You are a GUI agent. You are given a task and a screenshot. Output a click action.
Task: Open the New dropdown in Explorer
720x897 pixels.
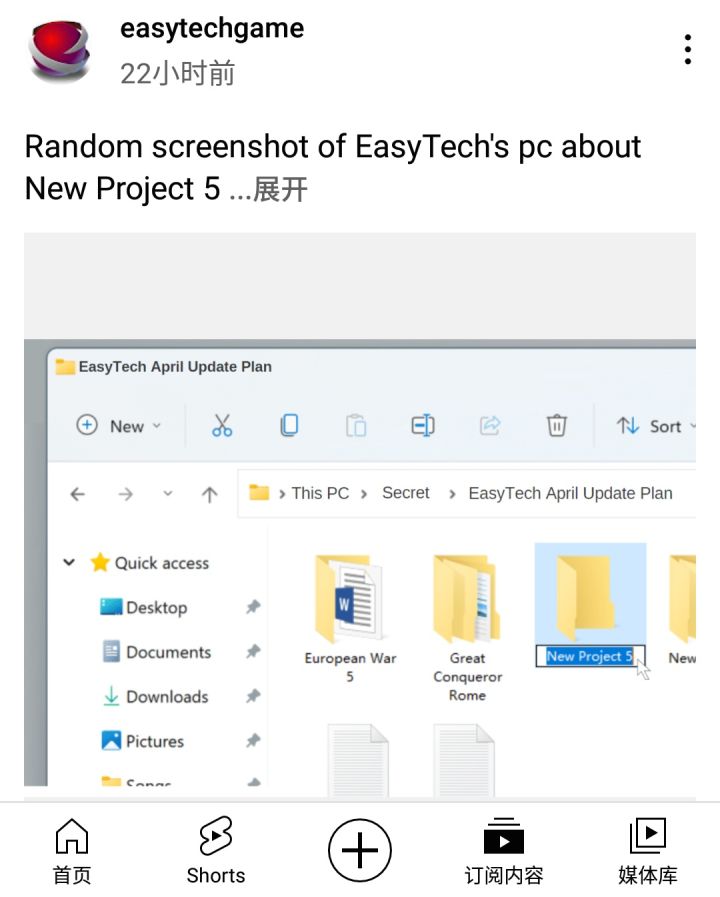coord(119,426)
